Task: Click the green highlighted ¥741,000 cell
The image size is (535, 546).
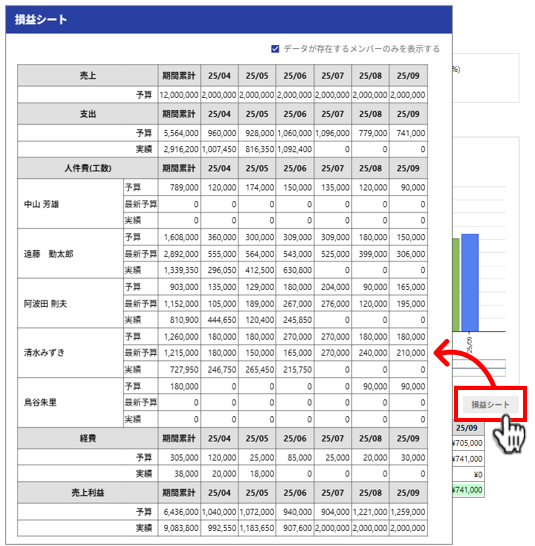Action: pyautogui.click(x=468, y=490)
